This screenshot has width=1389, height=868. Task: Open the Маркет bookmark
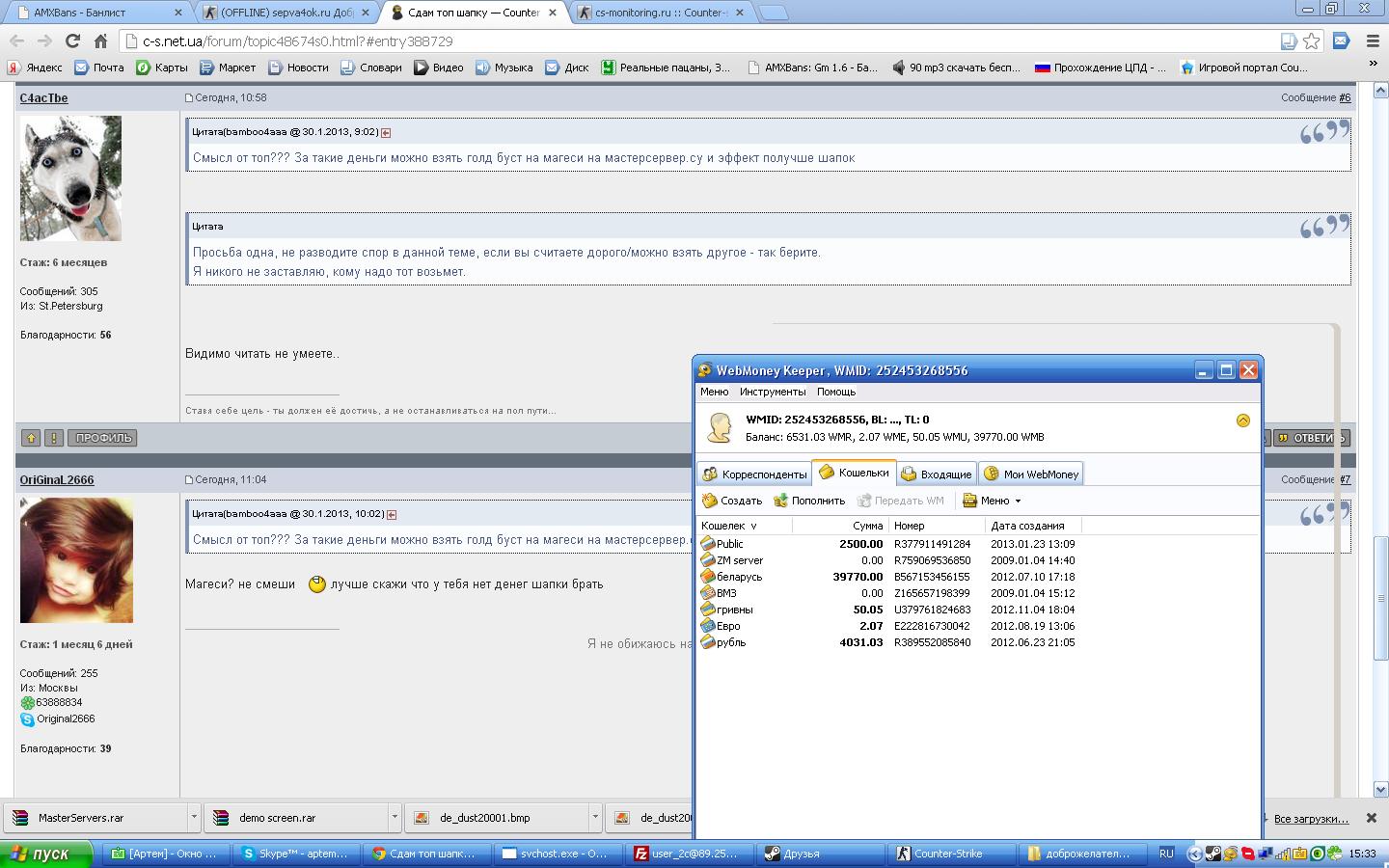tap(228, 68)
